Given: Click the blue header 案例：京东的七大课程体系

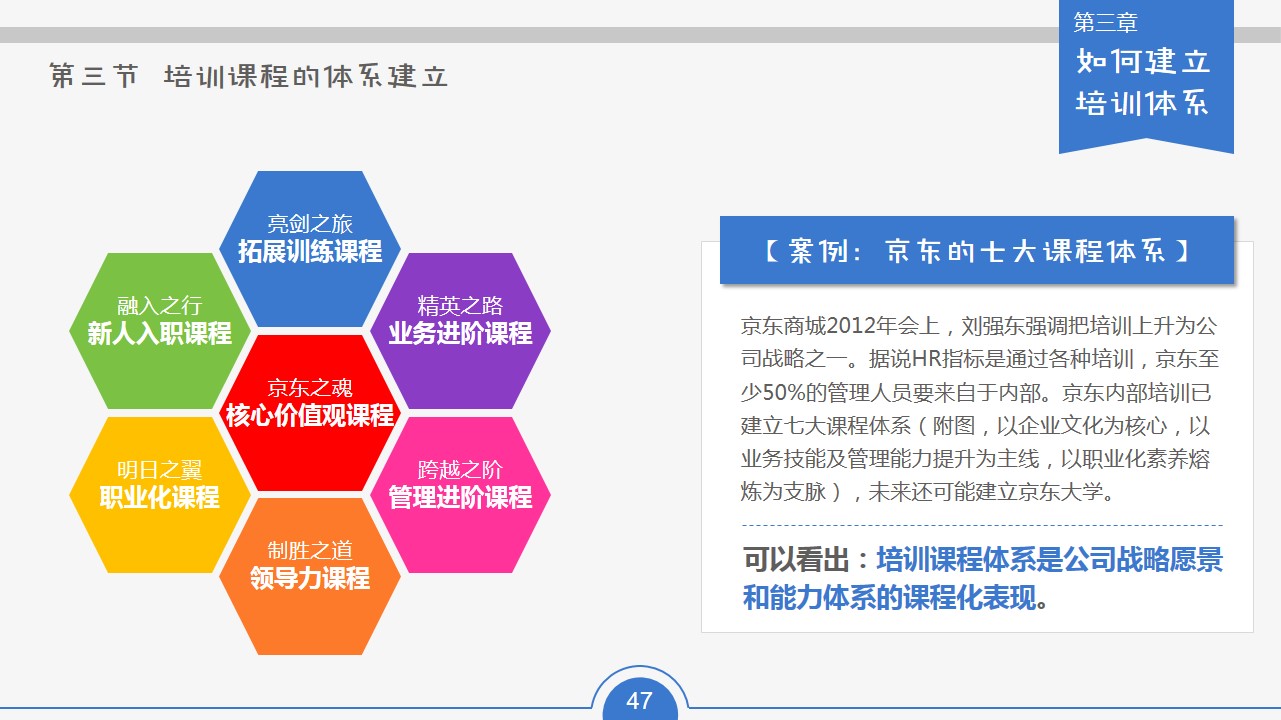Looking at the screenshot, I should click(x=977, y=249).
